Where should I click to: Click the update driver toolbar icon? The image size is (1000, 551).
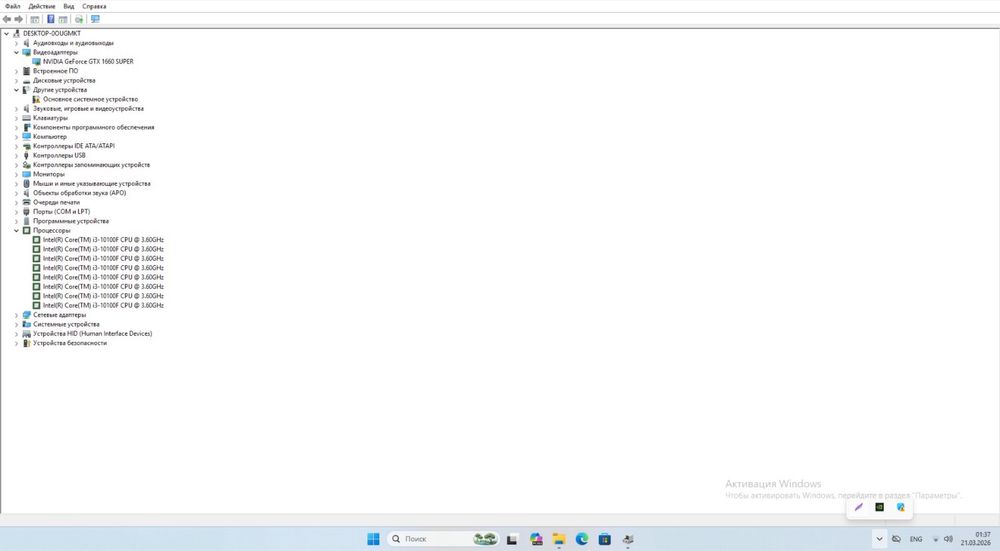[x=79, y=19]
